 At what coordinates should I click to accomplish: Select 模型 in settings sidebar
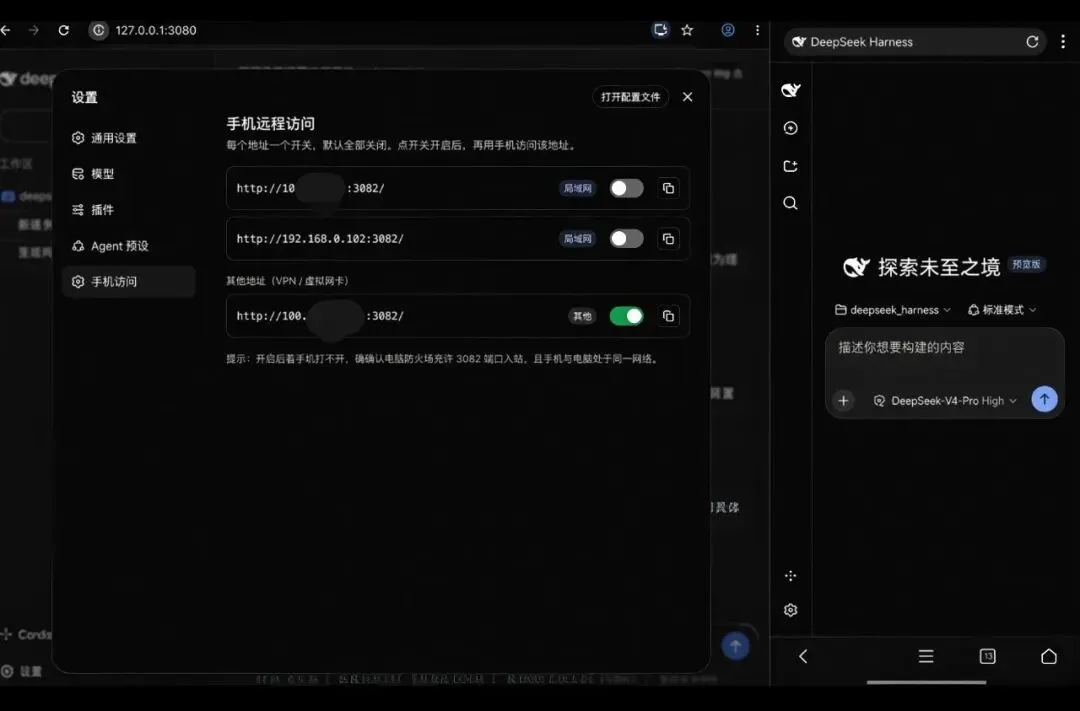pos(129,174)
